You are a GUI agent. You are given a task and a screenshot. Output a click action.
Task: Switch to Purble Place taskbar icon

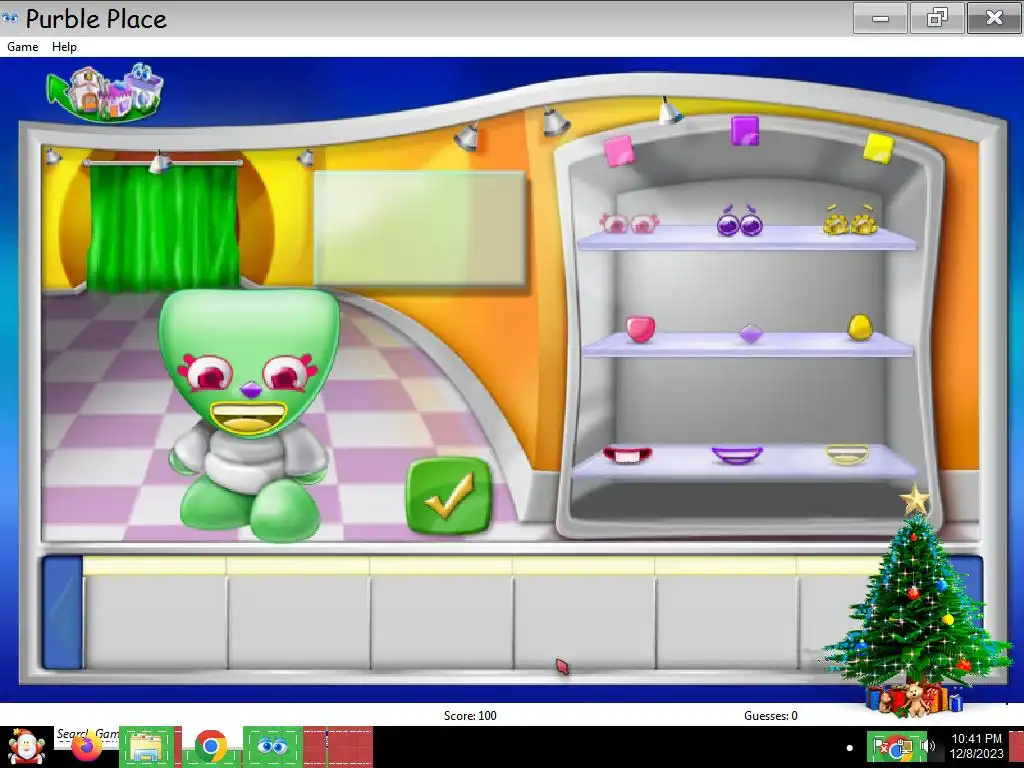tap(272, 746)
